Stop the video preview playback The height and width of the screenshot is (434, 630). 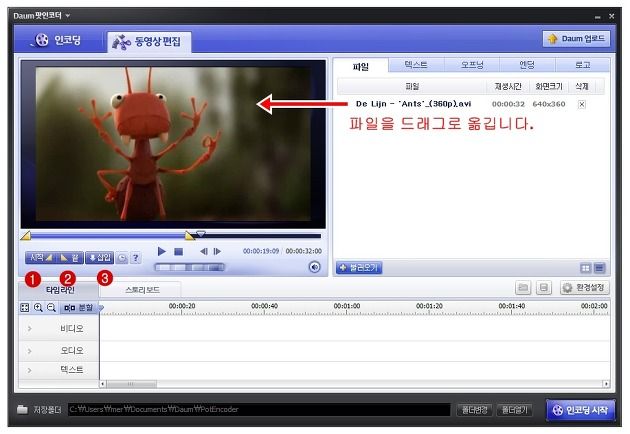point(178,252)
